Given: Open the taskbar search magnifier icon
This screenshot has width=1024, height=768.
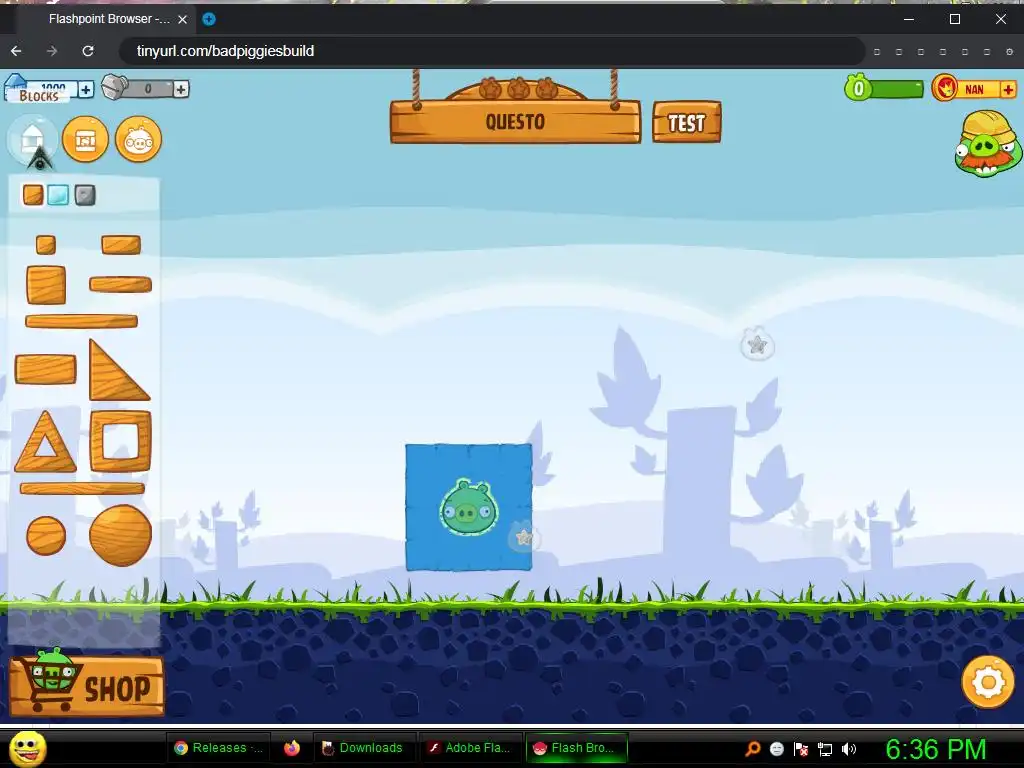Looking at the screenshot, I should click(x=753, y=748).
